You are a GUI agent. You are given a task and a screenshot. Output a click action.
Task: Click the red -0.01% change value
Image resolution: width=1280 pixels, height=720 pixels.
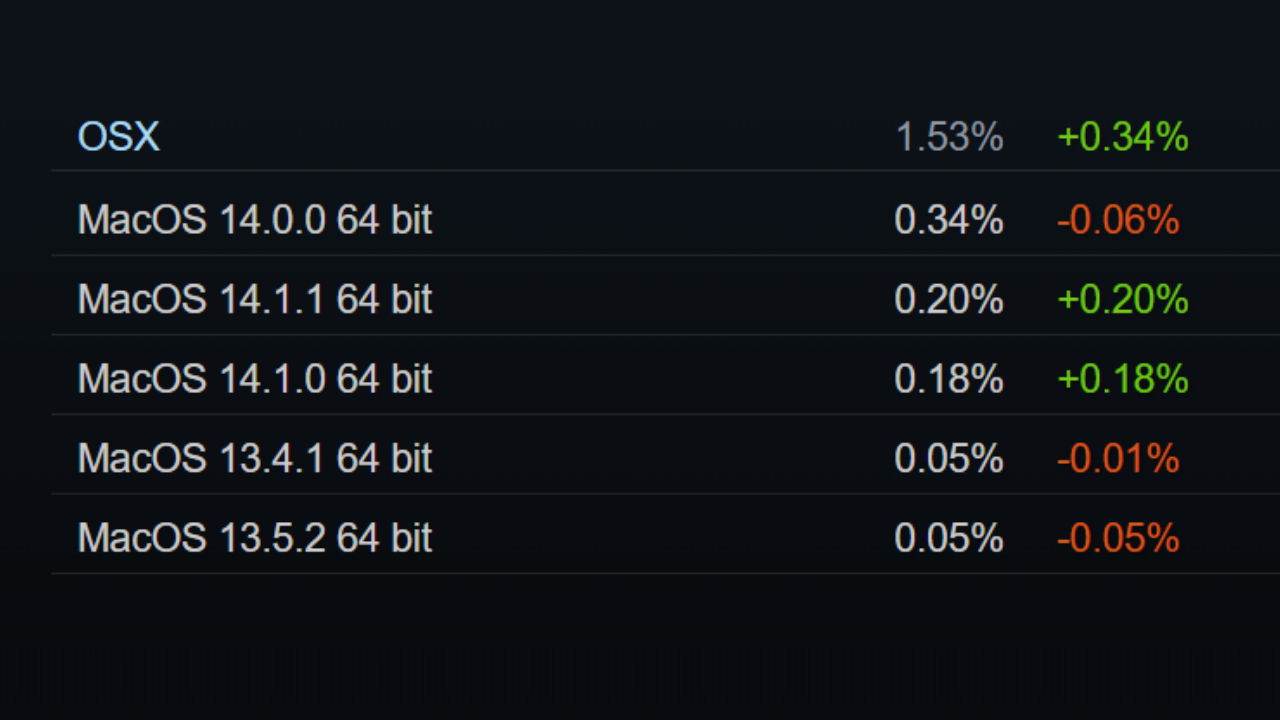pos(1118,458)
